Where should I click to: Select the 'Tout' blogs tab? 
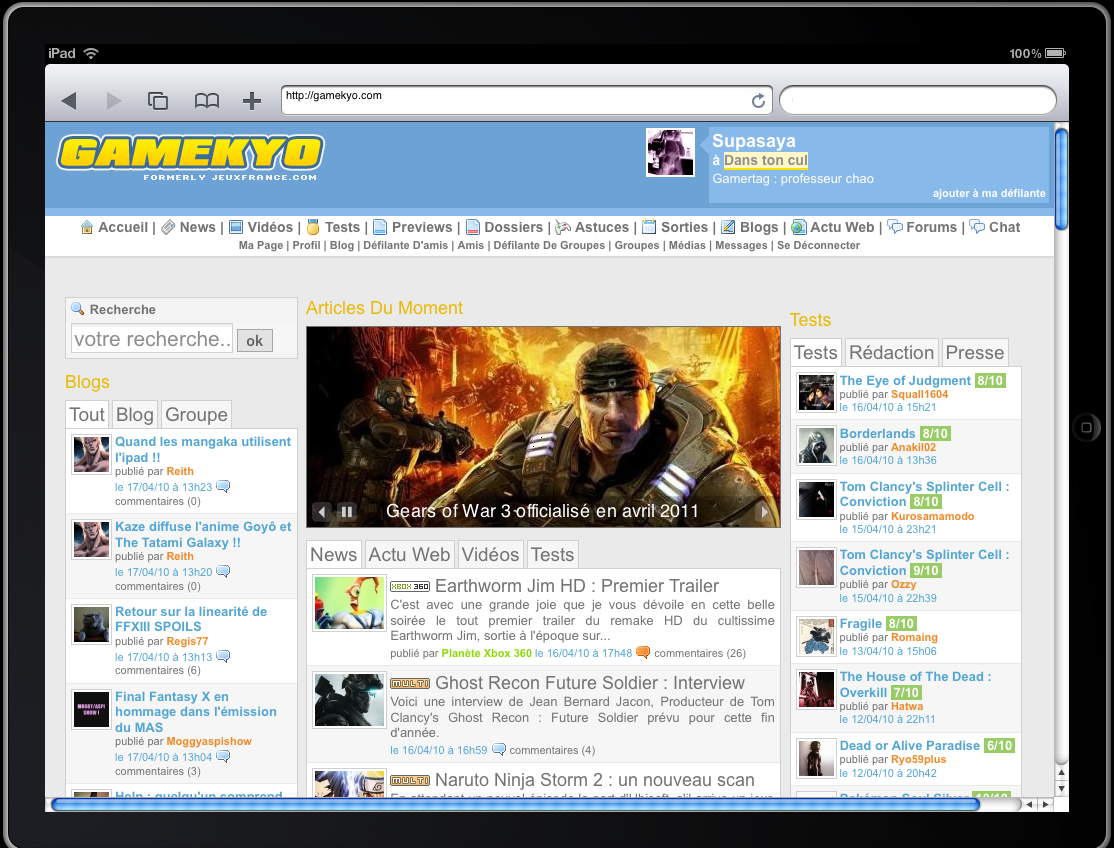click(87, 415)
